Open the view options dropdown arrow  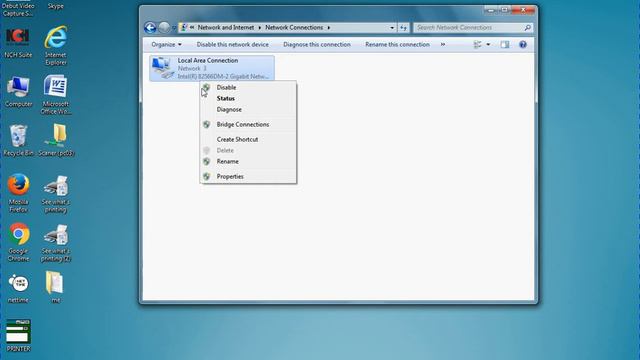click(488, 44)
